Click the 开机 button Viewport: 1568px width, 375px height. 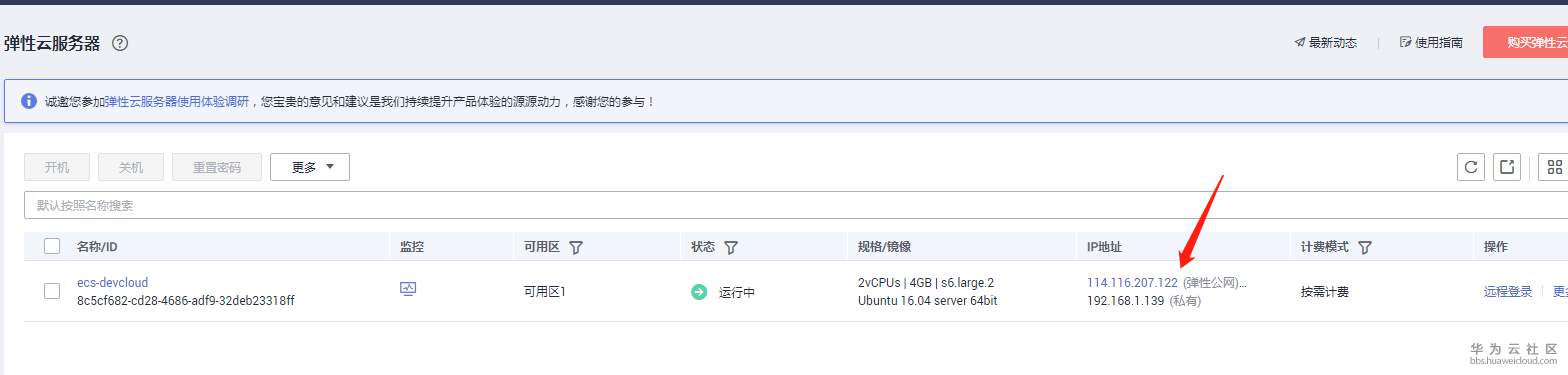click(57, 167)
